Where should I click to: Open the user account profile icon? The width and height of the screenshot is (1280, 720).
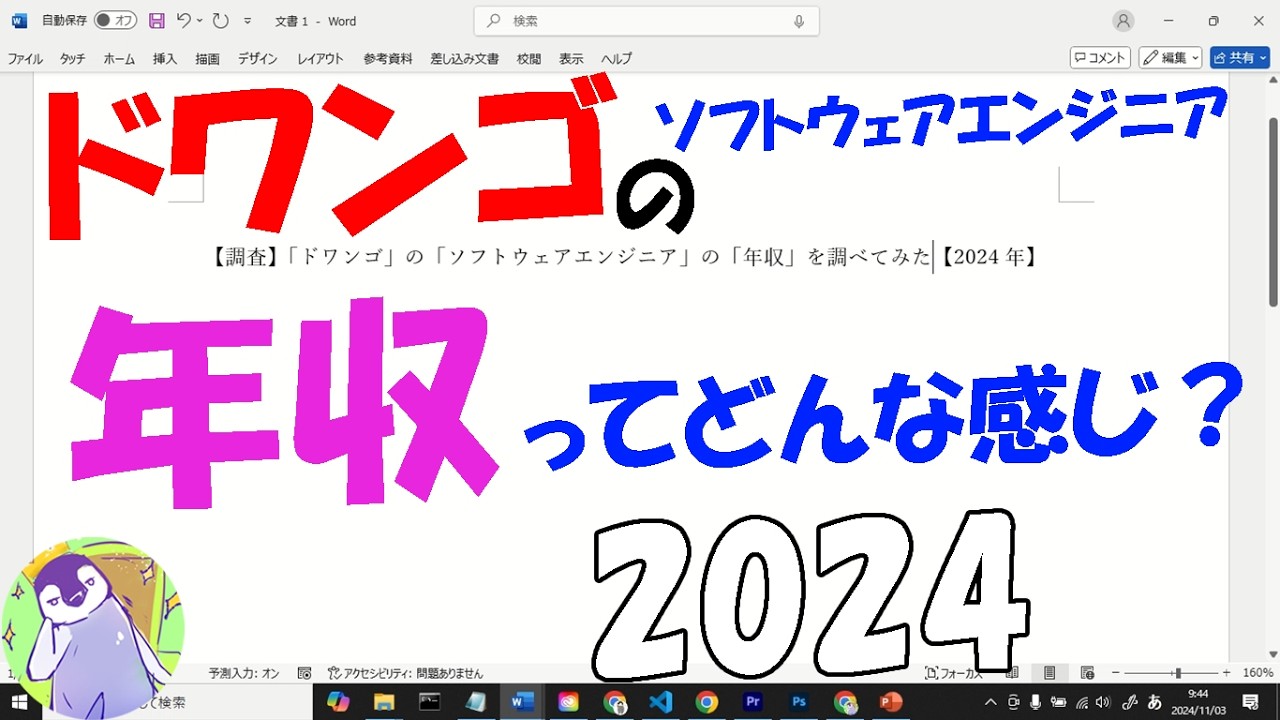pyautogui.click(x=1124, y=21)
